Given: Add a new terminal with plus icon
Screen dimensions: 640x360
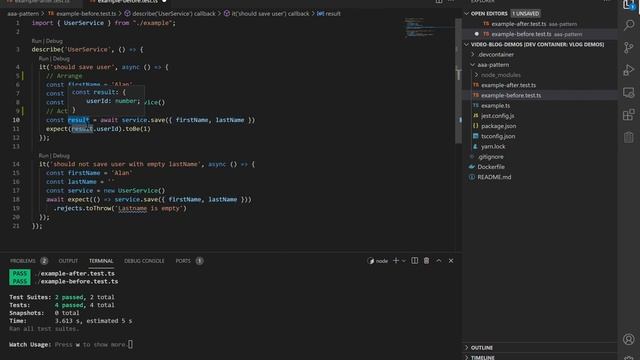Looking at the screenshot, I should [x=396, y=261].
